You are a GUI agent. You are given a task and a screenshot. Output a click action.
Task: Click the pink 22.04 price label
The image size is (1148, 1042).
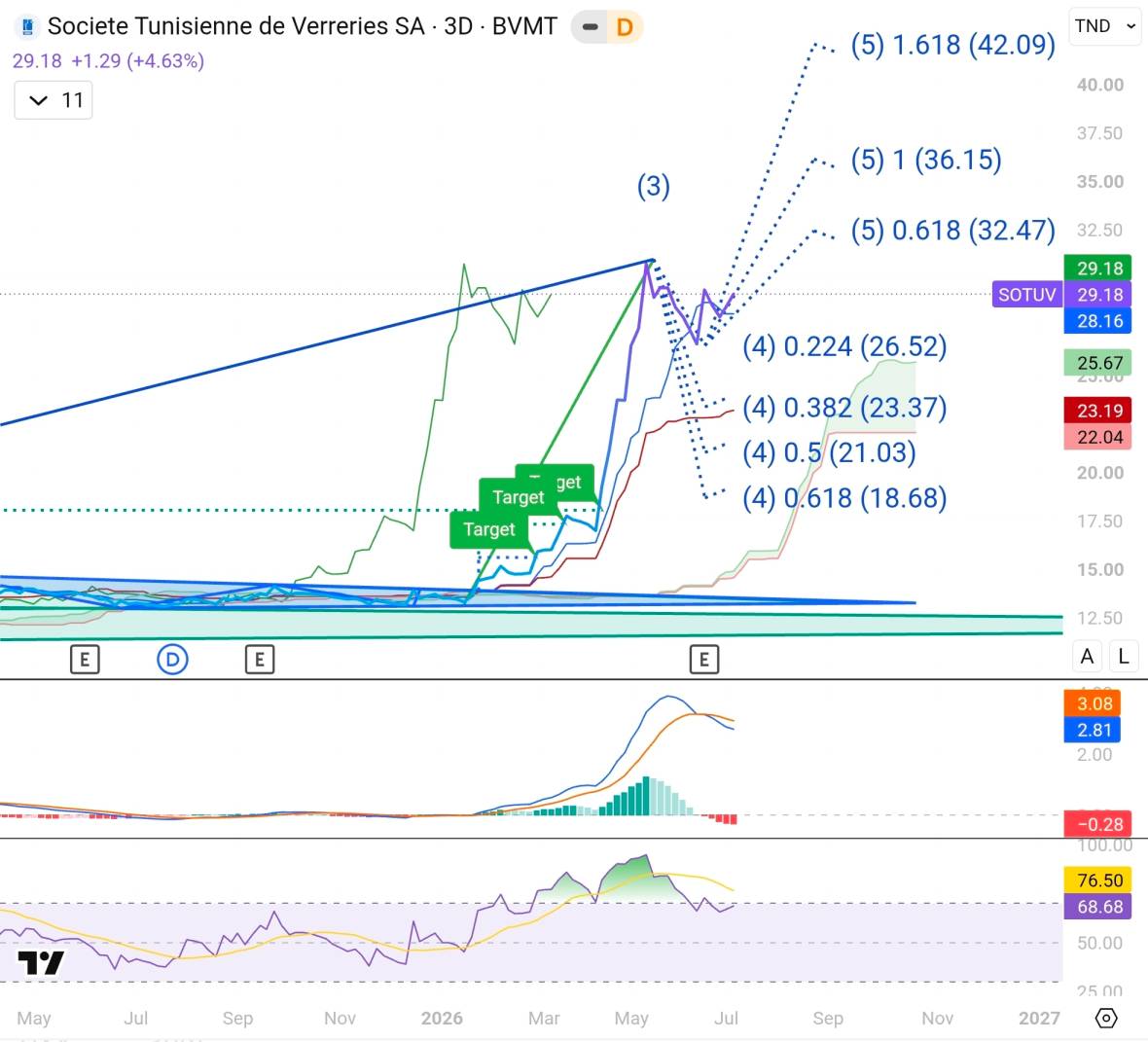tap(1098, 437)
